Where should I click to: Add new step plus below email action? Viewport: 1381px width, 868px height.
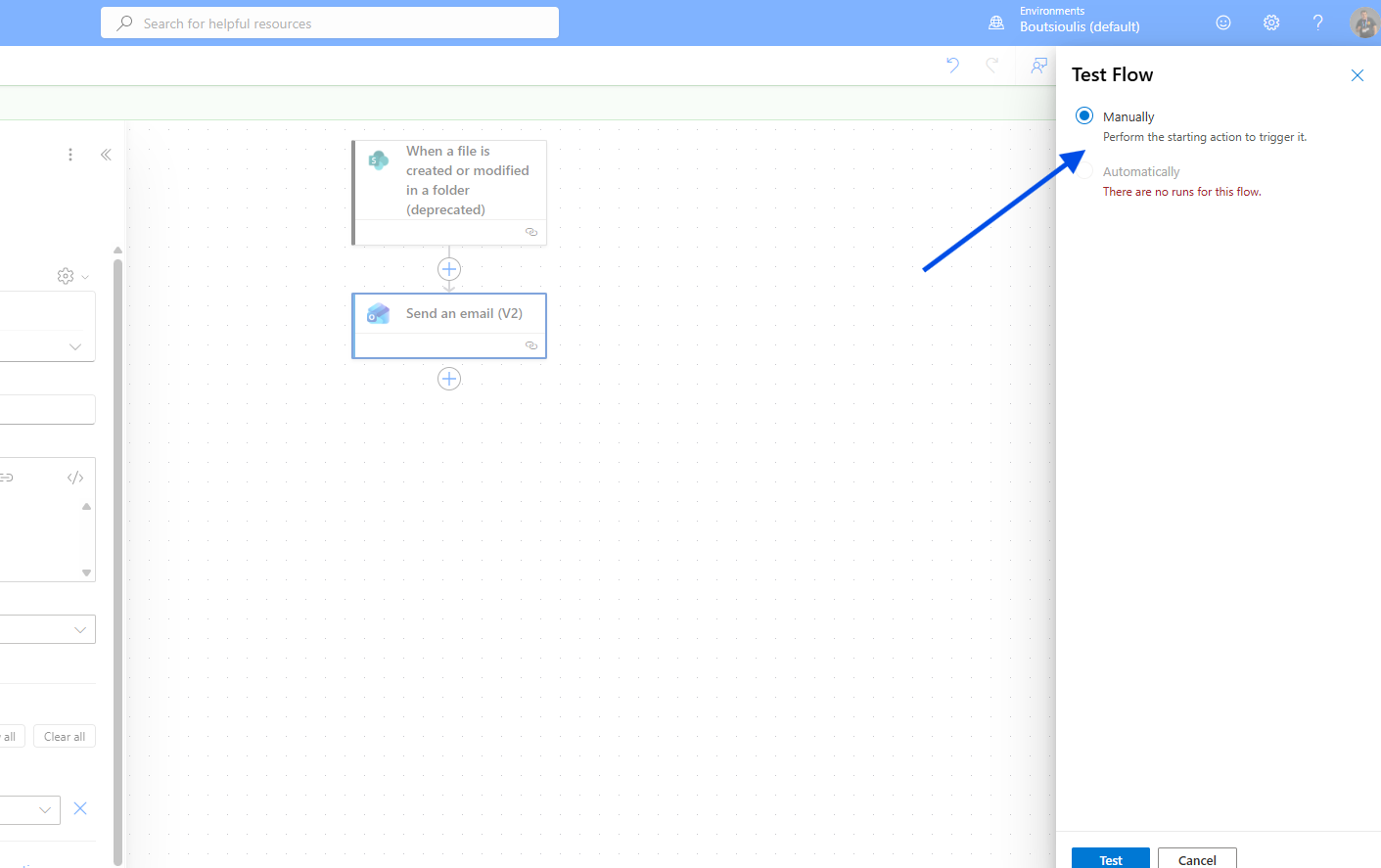(x=449, y=379)
